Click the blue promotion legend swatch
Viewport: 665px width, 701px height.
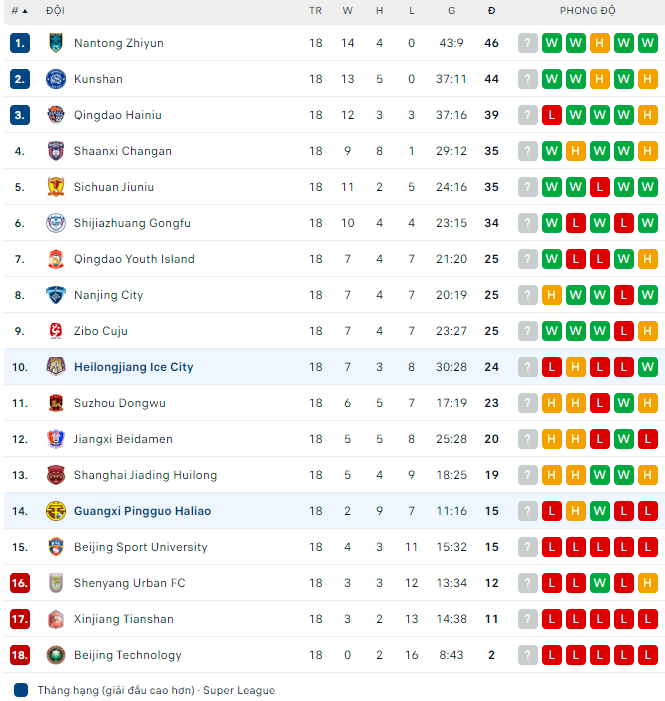pos(21,690)
